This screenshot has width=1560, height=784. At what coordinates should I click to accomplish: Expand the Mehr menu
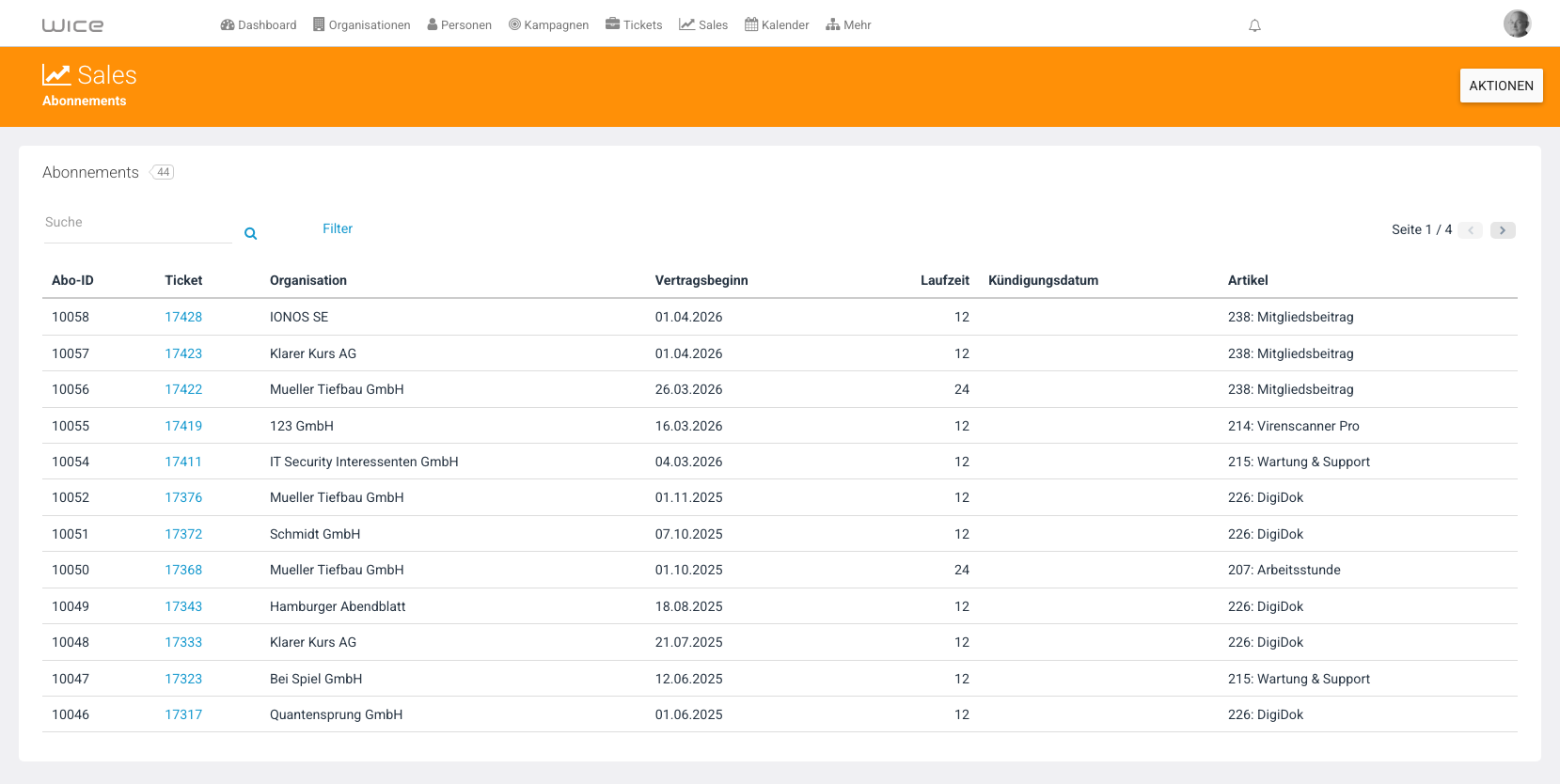(x=848, y=25)
